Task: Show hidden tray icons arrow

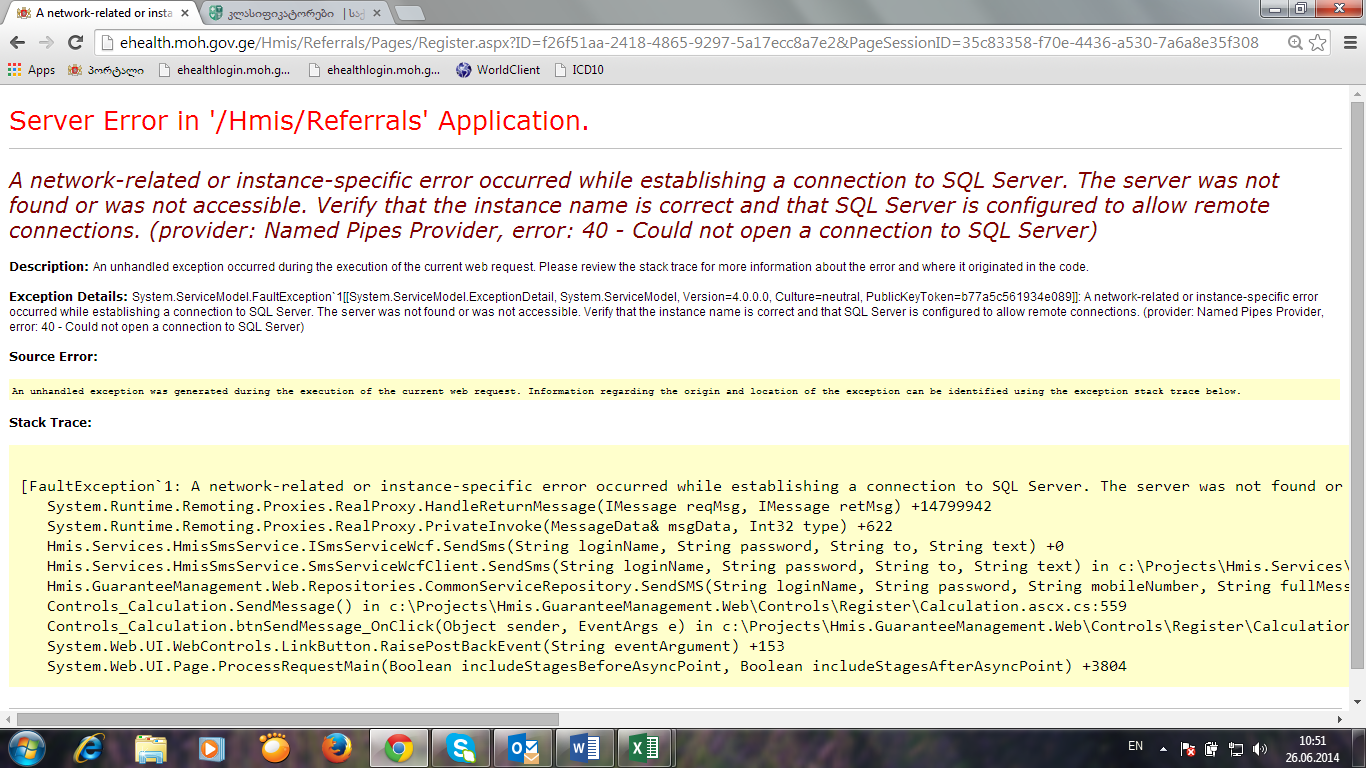Action: [x=1162, y=747]
